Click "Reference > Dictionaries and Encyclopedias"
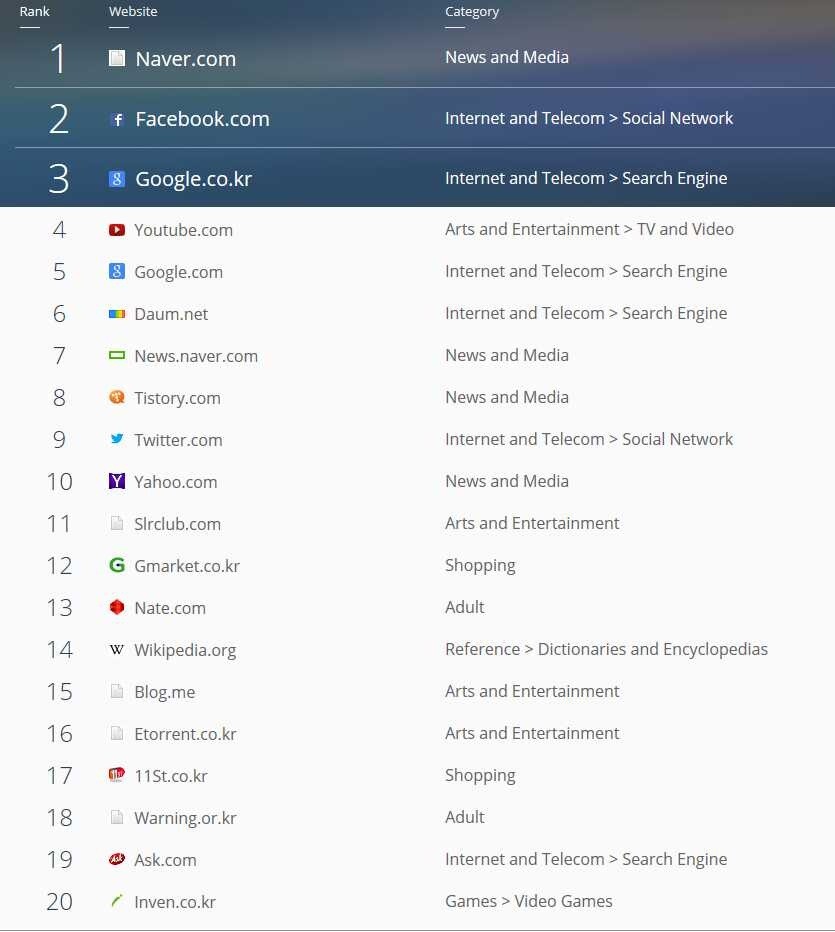Image resolution: width=835 pixels, height=932 pixels. click(x=607, y=649)
